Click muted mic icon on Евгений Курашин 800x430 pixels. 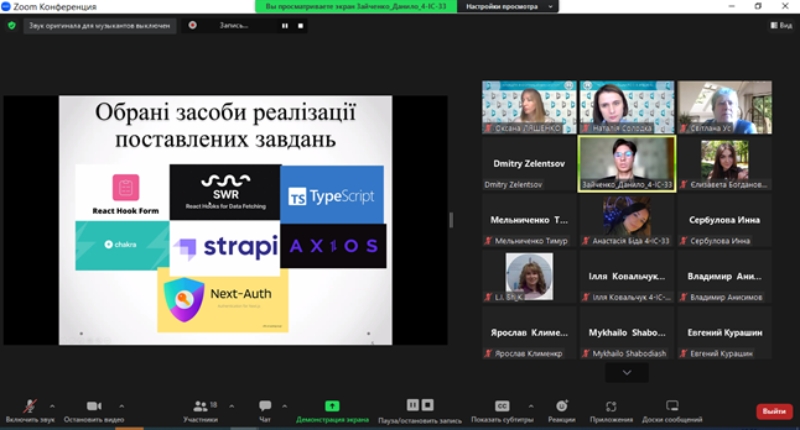click(684, 353)
